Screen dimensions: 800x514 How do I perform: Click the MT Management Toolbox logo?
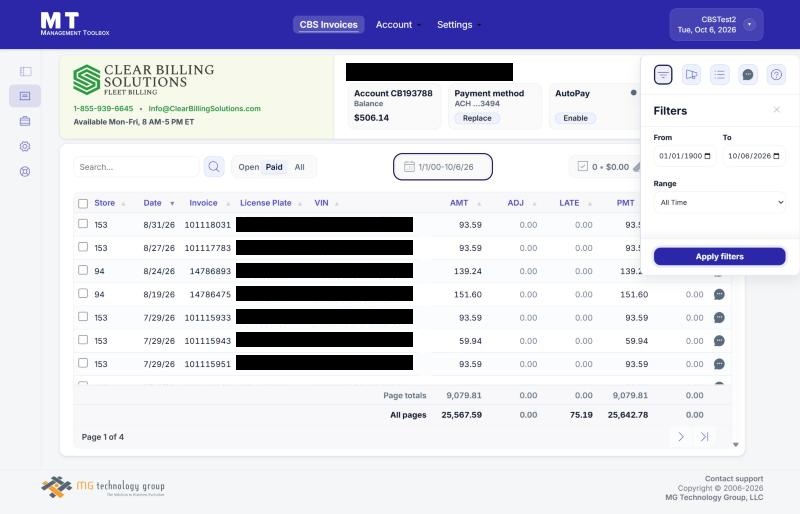[74, 24]
